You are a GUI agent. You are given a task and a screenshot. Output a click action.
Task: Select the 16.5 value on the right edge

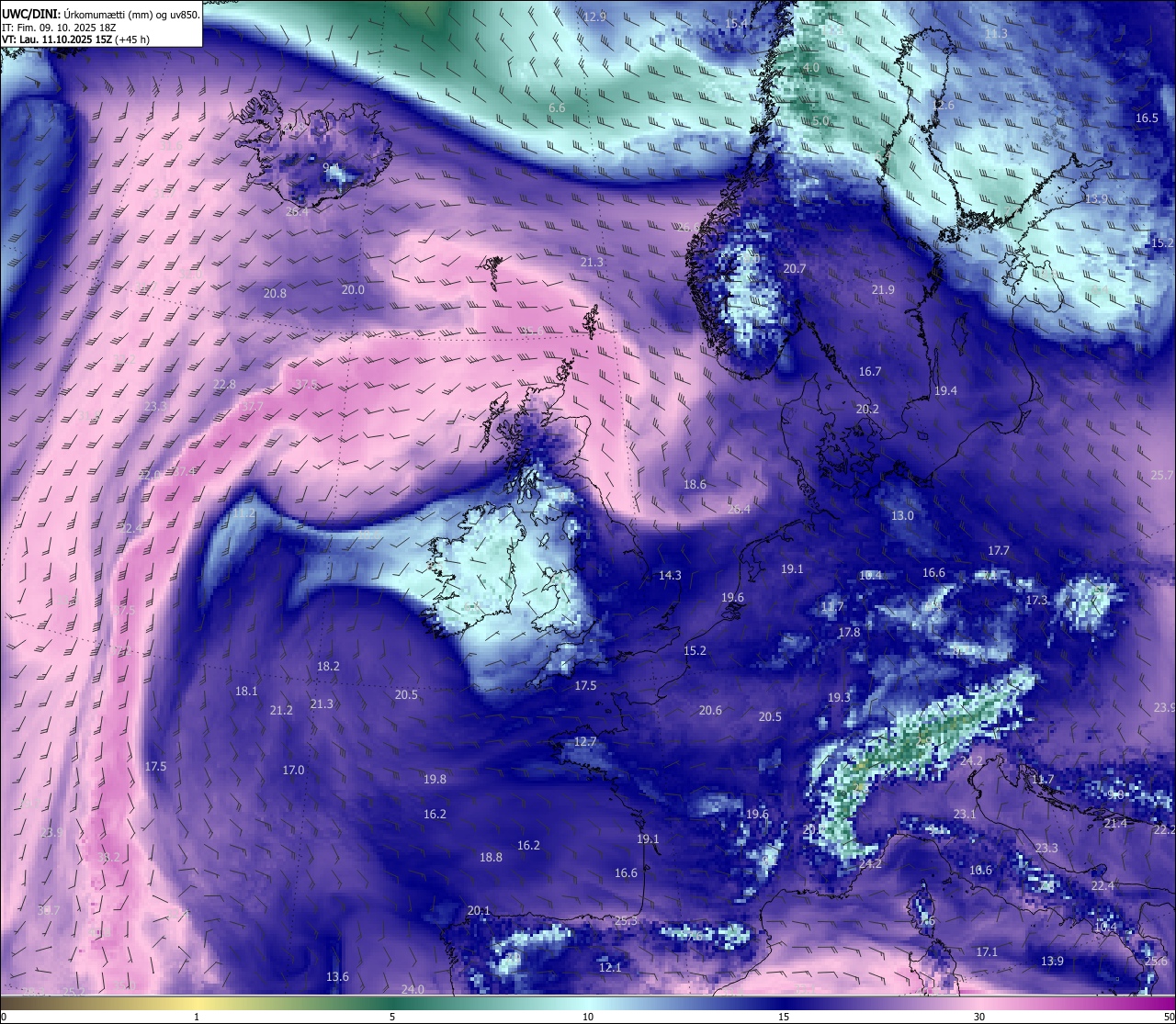point(1147,118)
